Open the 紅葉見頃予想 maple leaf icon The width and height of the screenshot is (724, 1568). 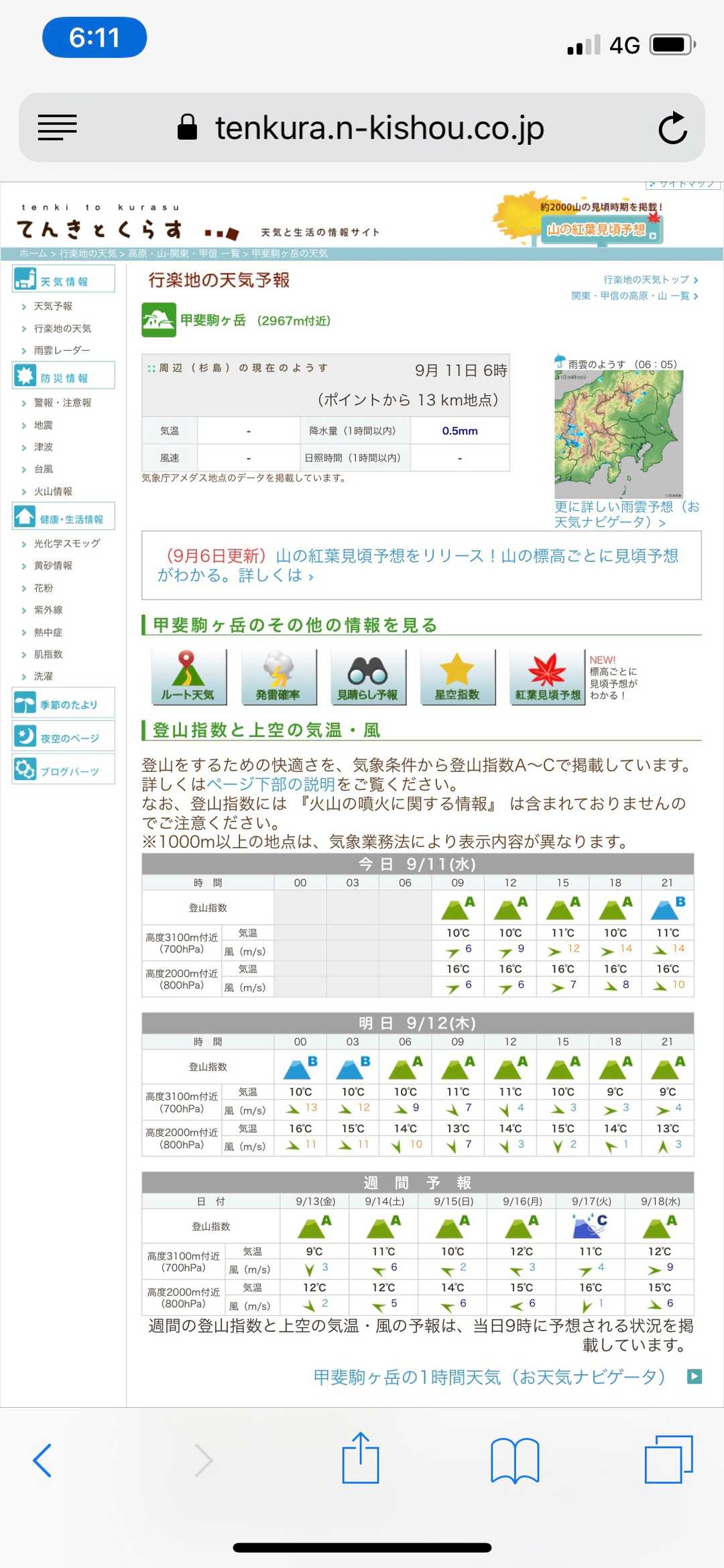[x=547, y=677]
